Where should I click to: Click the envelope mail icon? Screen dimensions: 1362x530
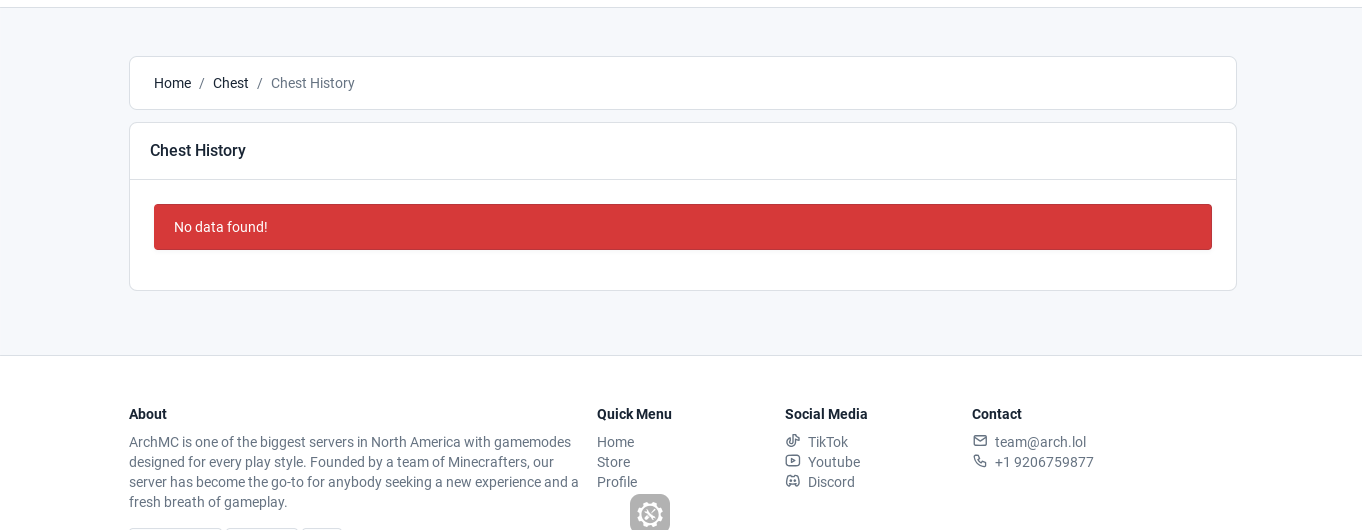[979, 441]
